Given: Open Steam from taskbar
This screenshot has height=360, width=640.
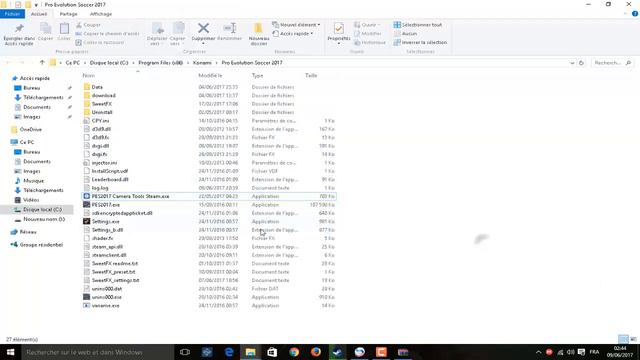Looking at the screenshot, I should (x=338, y=352).
